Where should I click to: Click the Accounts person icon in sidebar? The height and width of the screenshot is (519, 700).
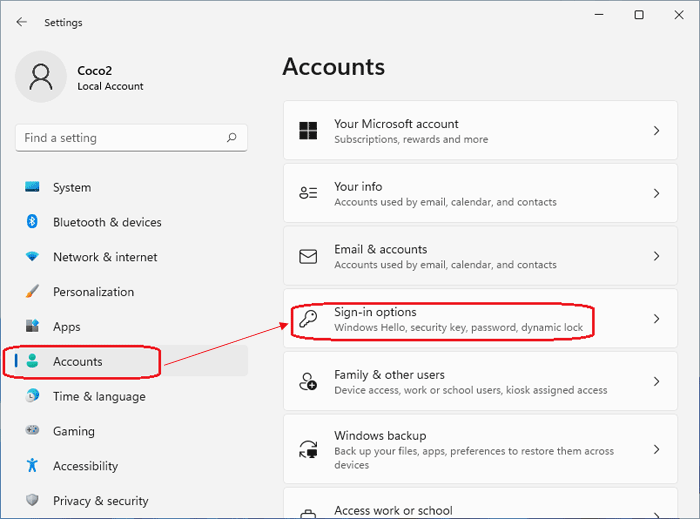pyautogui.click(x=32, y=361)
